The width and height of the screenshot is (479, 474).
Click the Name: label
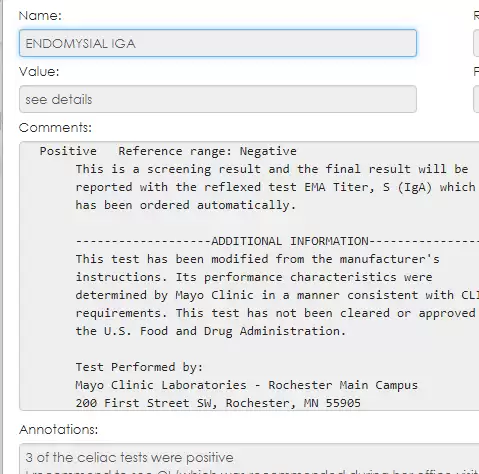(x=40, y=16)
